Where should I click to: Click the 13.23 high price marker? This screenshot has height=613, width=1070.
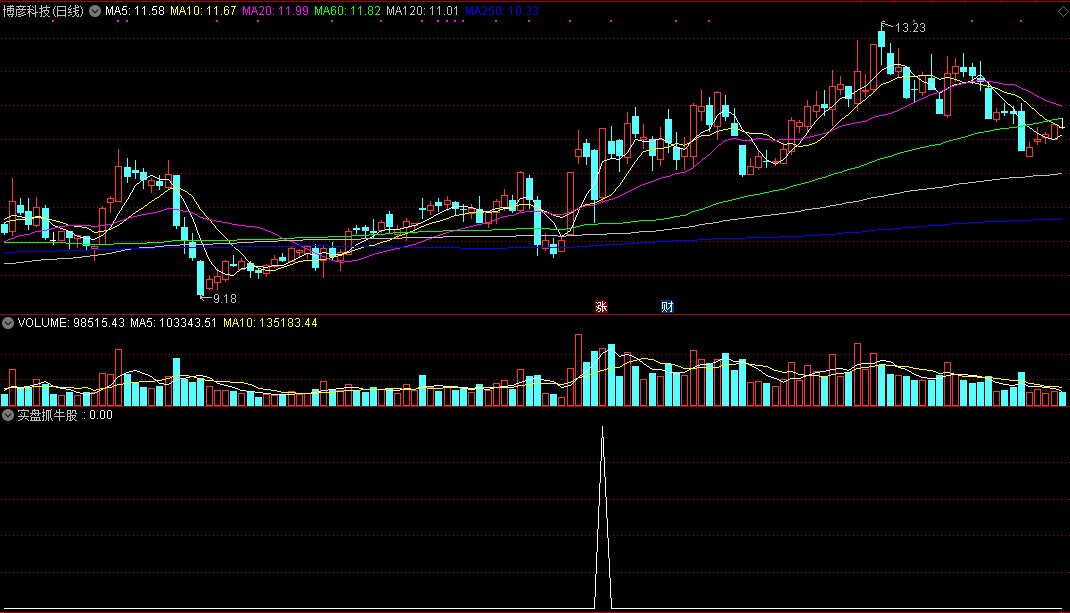[x=910, y=28]
